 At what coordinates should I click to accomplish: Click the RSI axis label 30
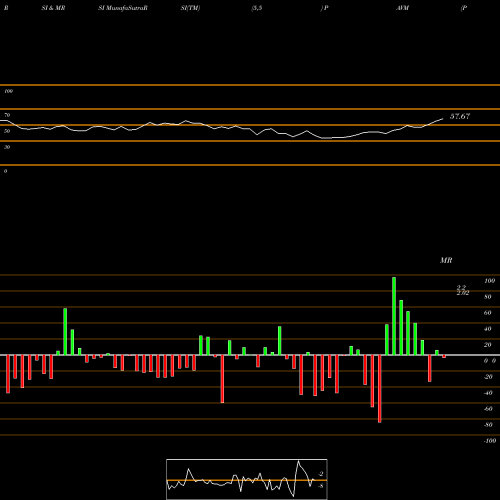(7, 147)
